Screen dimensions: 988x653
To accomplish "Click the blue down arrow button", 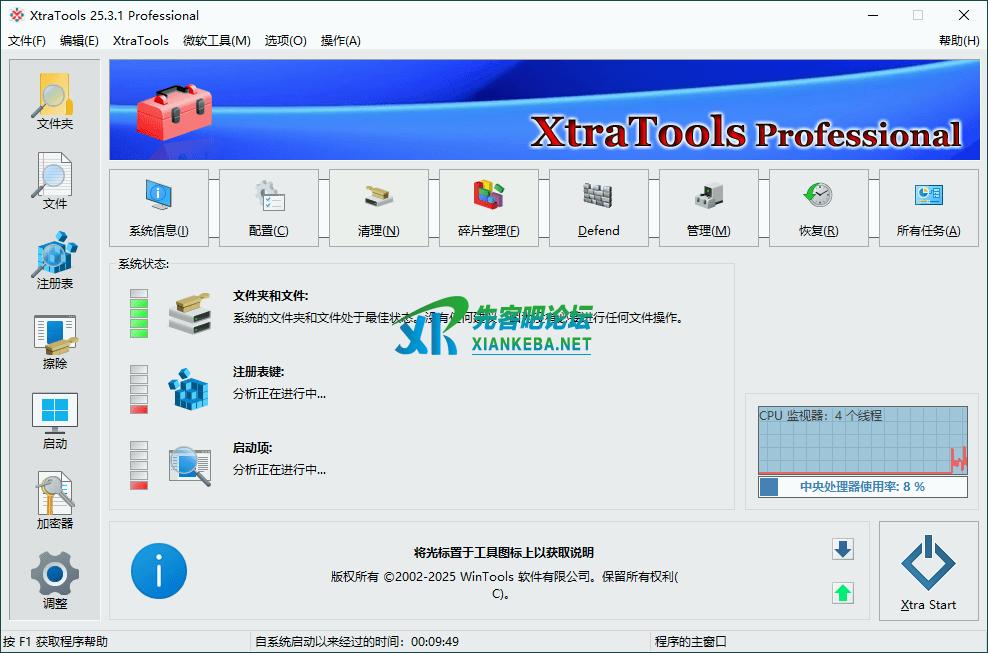I will 843,549.
